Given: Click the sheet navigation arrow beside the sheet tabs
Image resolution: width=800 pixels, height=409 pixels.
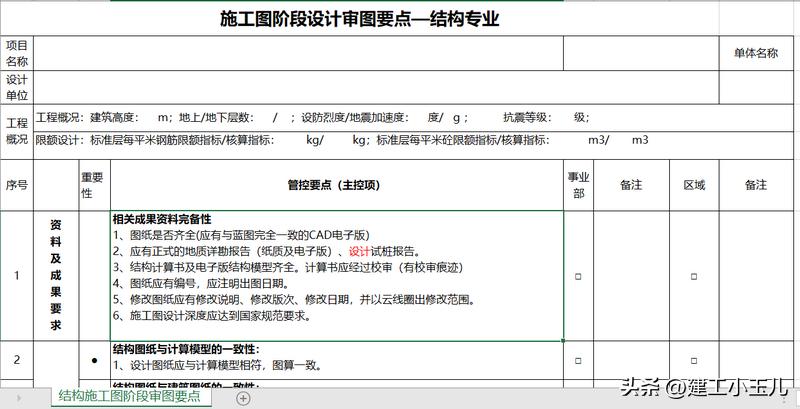Looking at the screenshot, I should (x=19, y=398).
